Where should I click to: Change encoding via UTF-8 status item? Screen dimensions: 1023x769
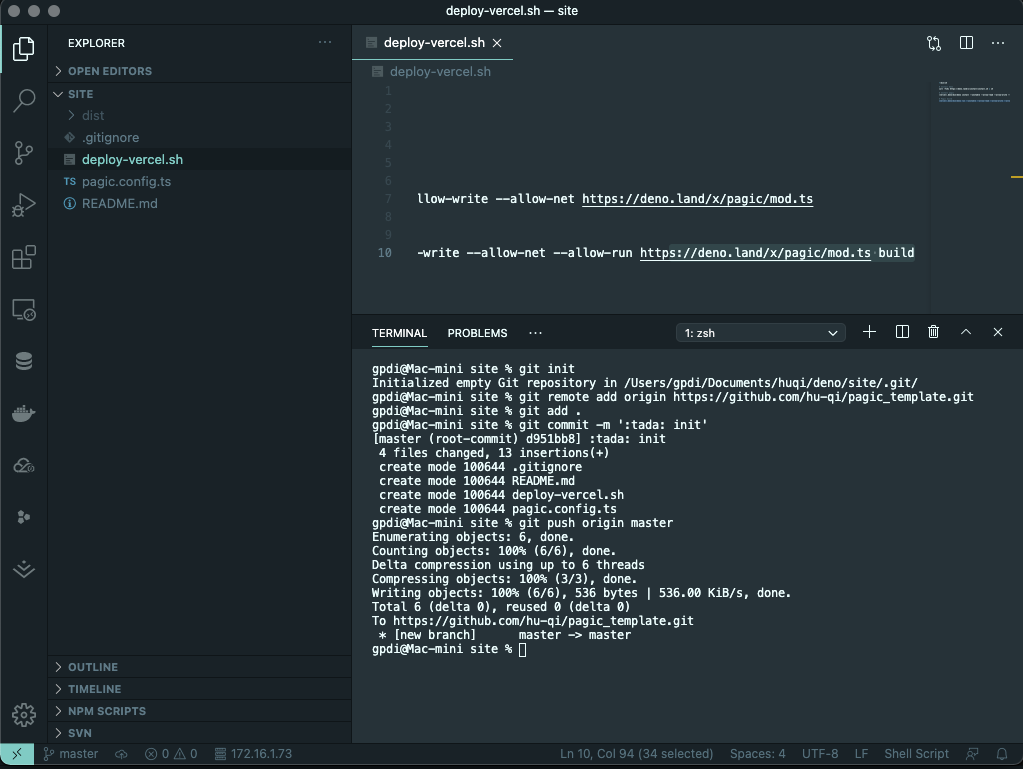pos(820,753)
